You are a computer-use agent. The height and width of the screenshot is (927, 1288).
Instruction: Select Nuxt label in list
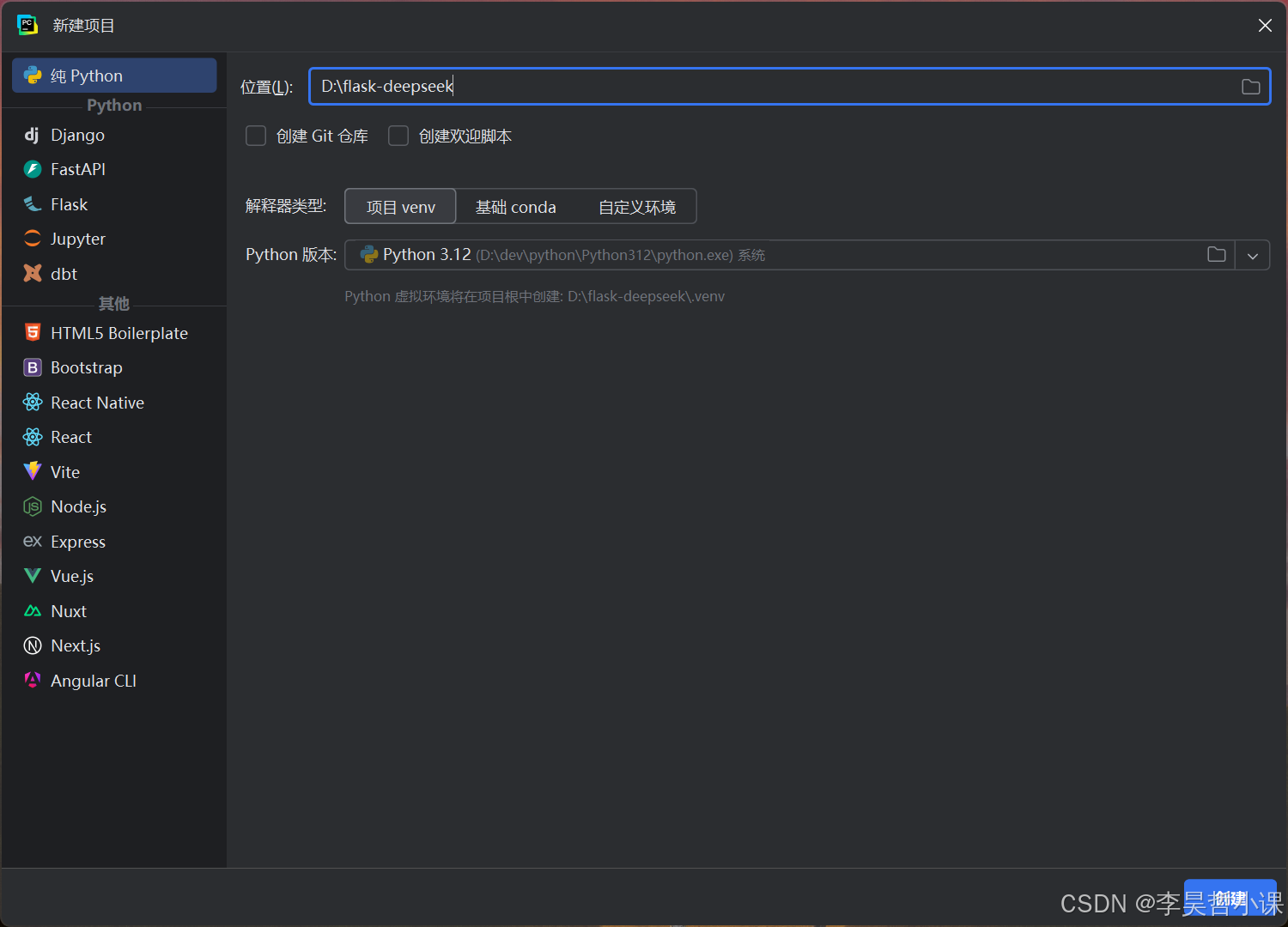[x=69, y=611]
